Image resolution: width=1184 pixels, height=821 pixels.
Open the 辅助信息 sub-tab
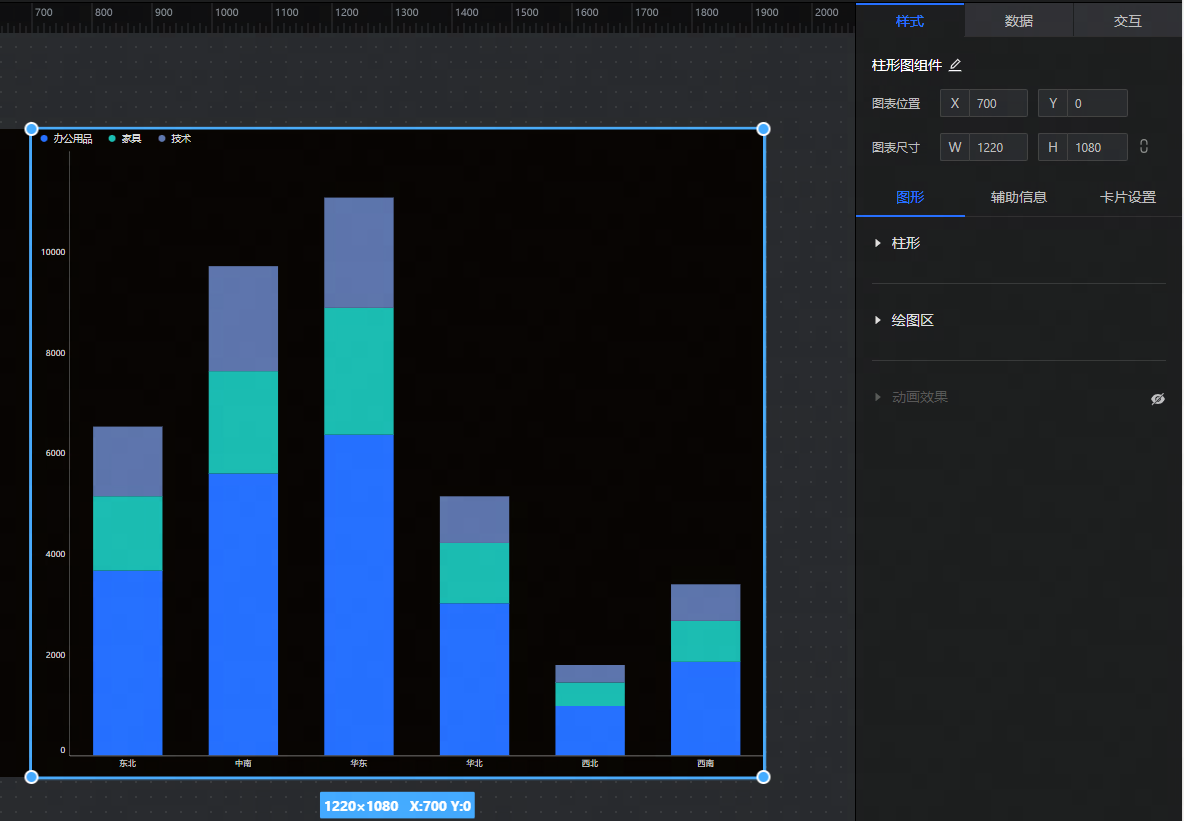tap(1018, 197)
